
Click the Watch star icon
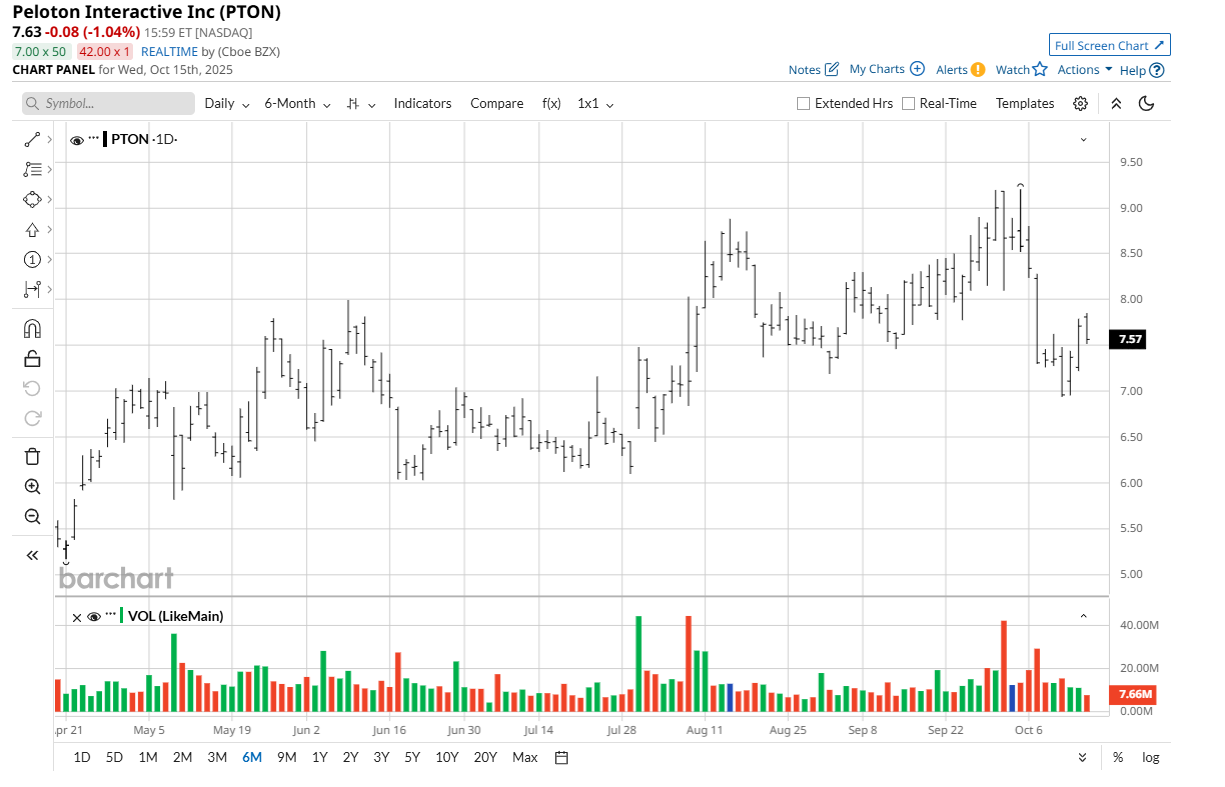(x=1040, y=69)
